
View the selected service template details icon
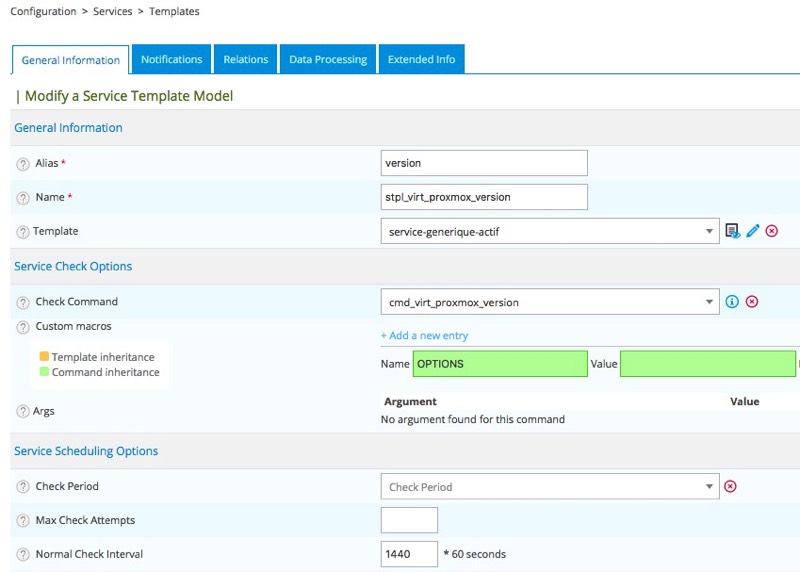pos(733,231)
